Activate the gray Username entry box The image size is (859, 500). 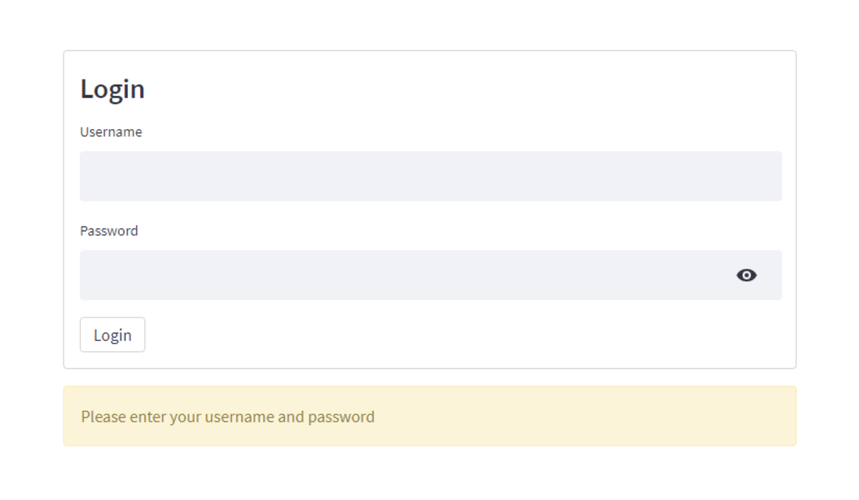430,176
